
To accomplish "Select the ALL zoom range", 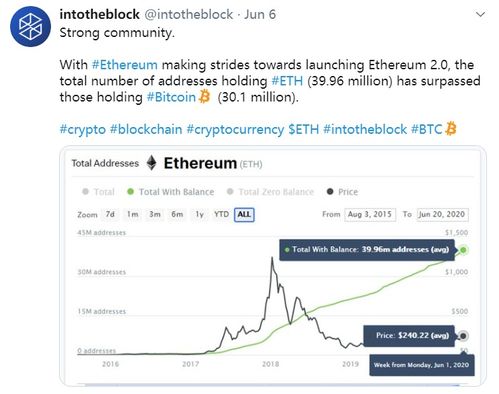I will (x=244, y=214).
